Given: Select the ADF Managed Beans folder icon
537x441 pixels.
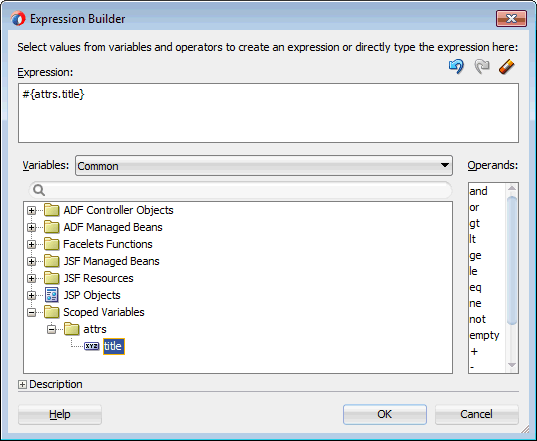Looking at the screenshot, I should point(52,227).
